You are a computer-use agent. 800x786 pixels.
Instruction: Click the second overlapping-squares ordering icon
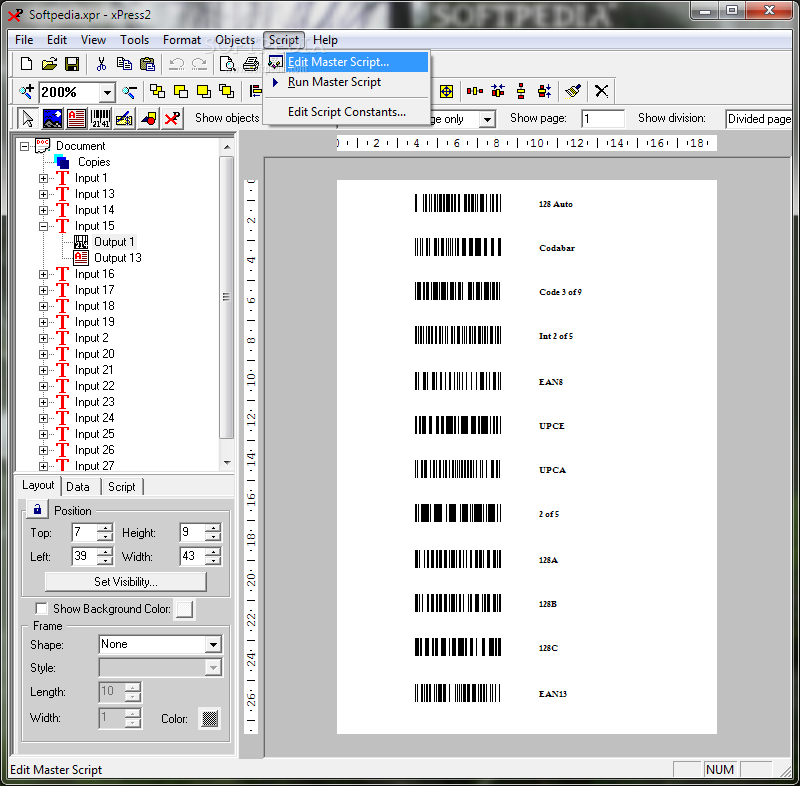(181, 91)
